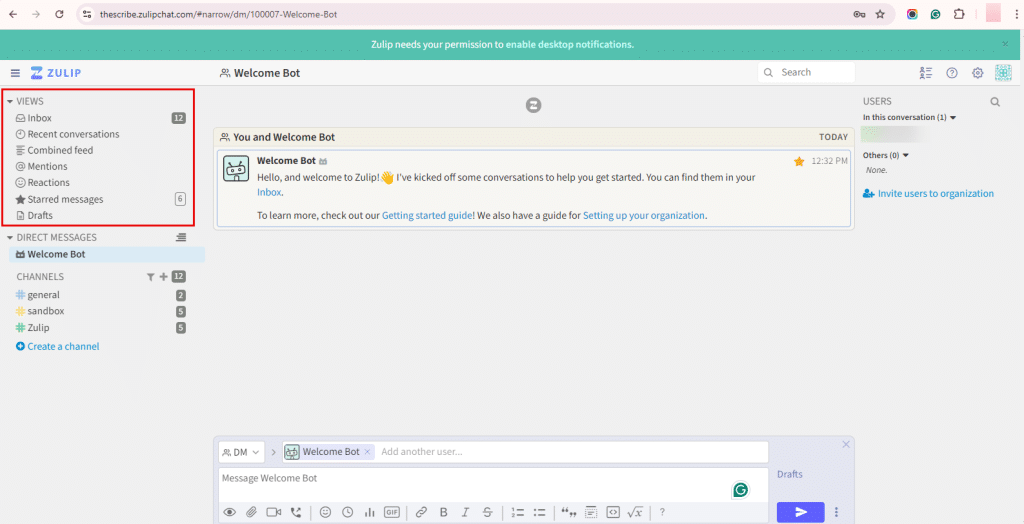
Task: Dismiss the desktop notifications banner
Action: (1005, 44)
